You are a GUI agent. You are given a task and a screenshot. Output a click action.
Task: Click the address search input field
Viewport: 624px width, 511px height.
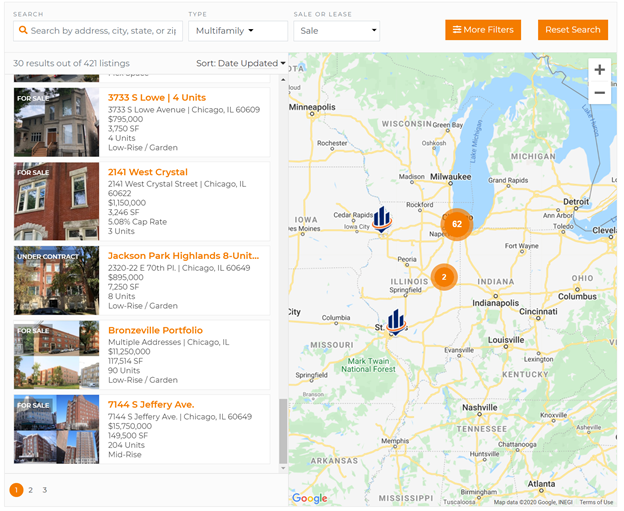click(x=98, y=31)
